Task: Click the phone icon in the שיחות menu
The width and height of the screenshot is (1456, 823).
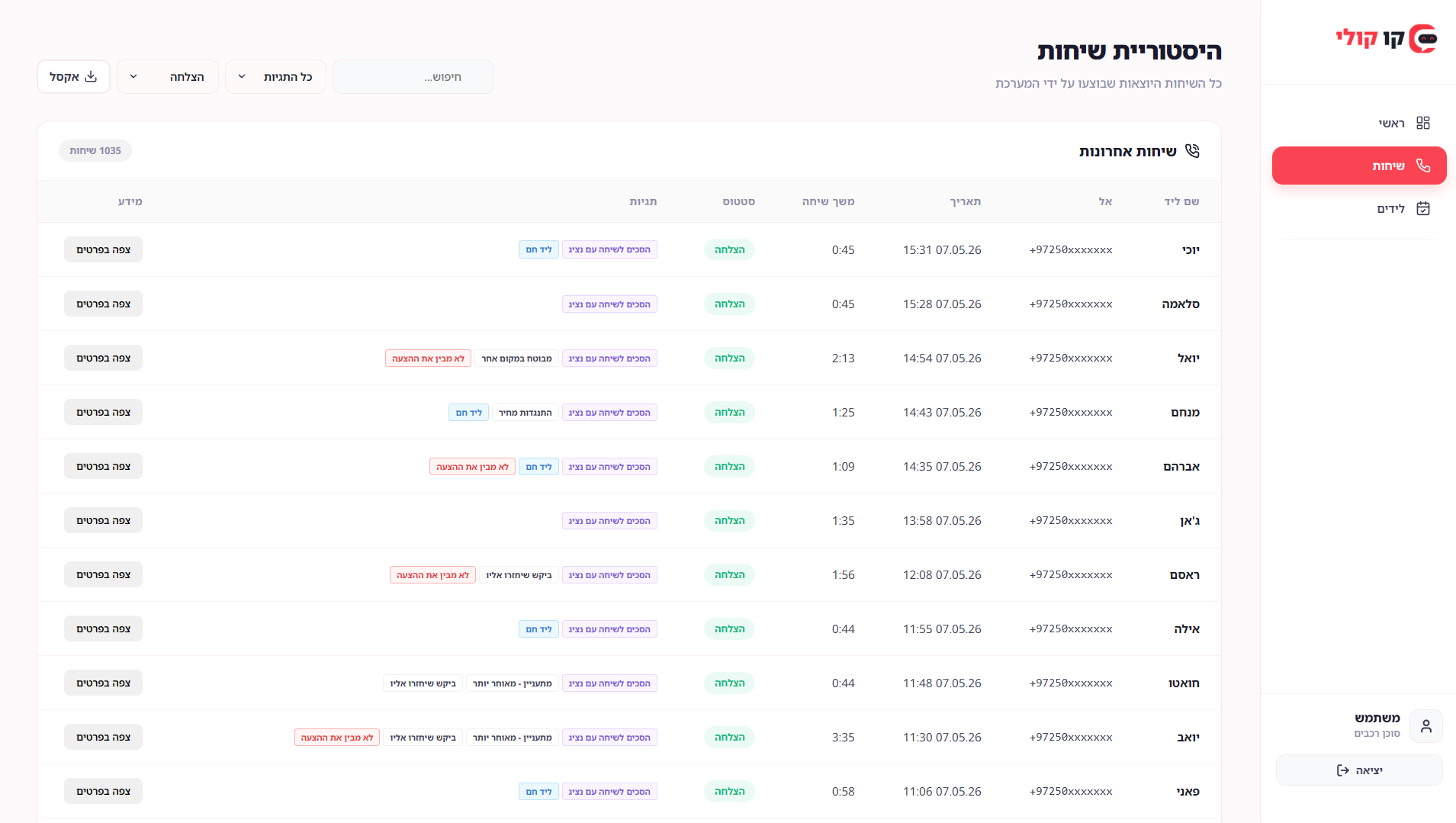Action: 1423,166
